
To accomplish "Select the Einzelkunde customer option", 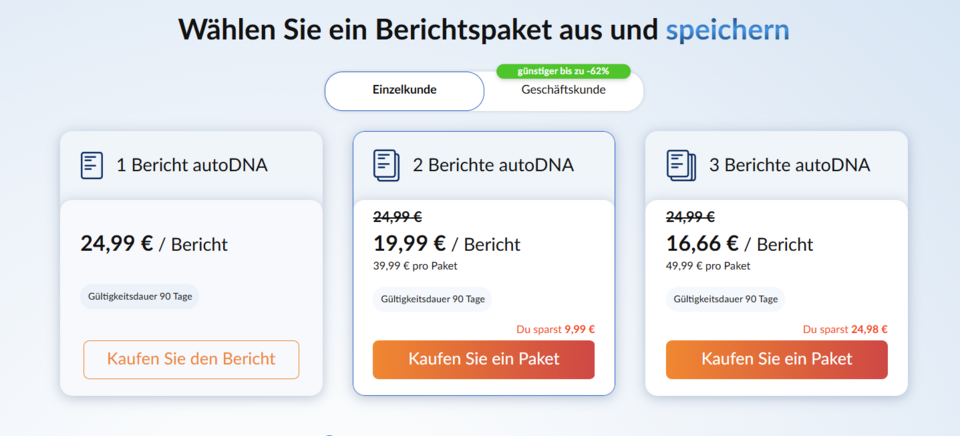I will click(404, 90).
